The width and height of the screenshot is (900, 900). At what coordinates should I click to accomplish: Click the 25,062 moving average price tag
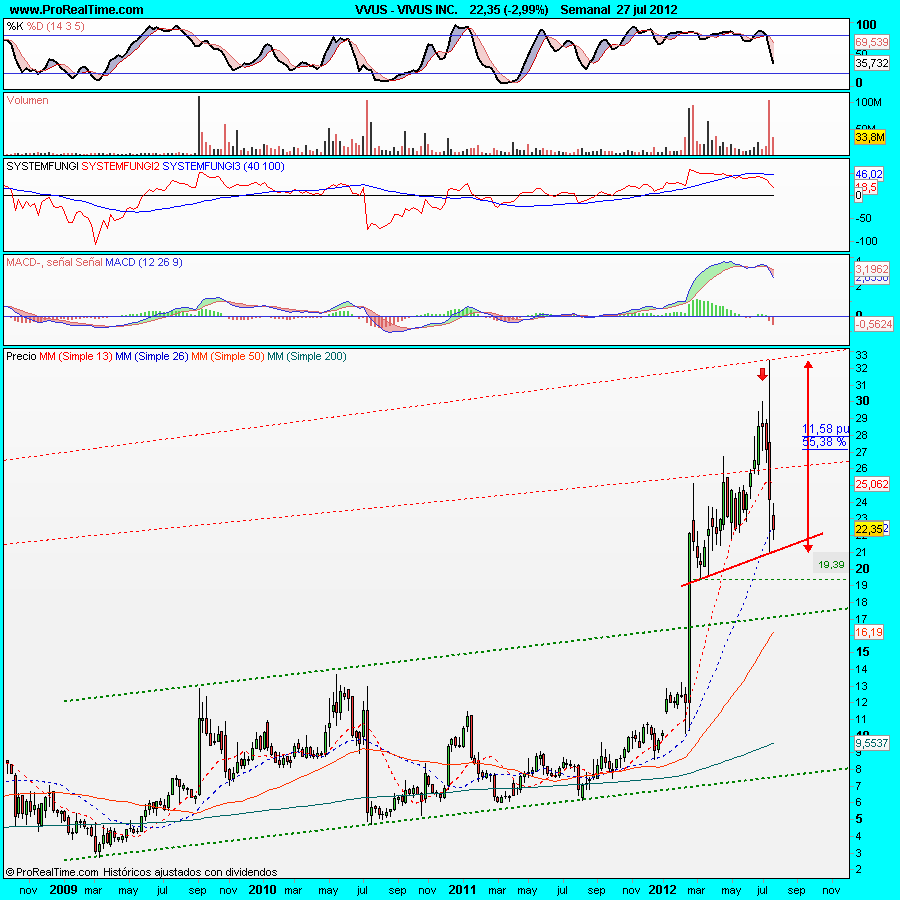pos(872,484)
